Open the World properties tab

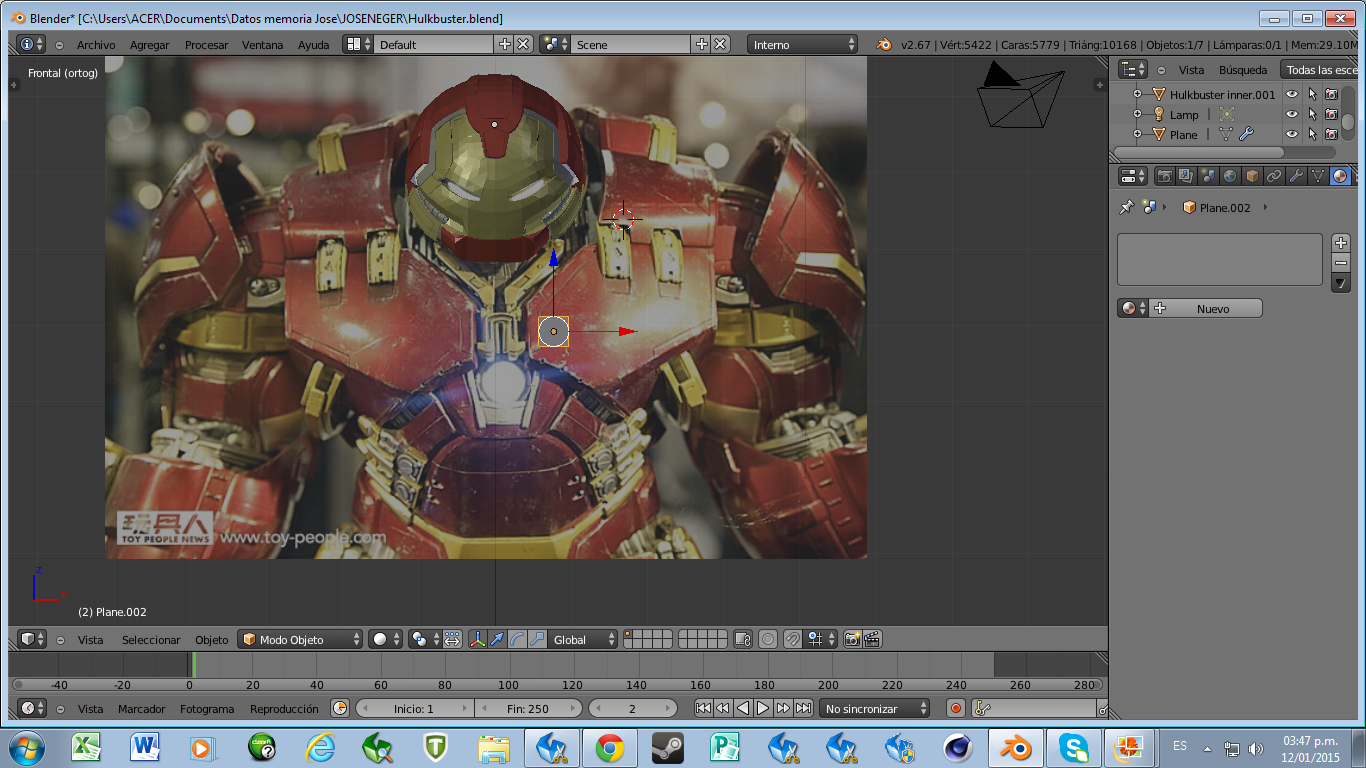tap(1230, 176)
